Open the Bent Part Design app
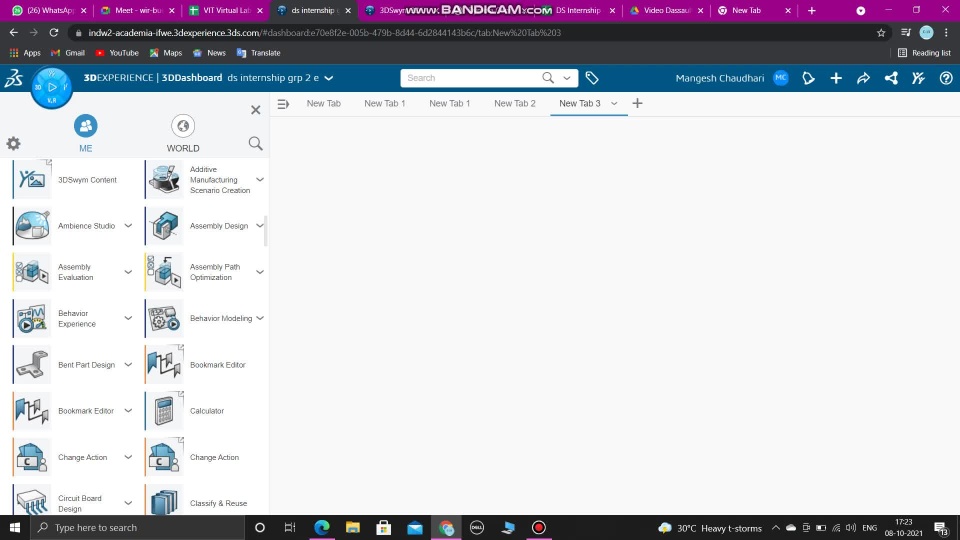 [32, 364]
